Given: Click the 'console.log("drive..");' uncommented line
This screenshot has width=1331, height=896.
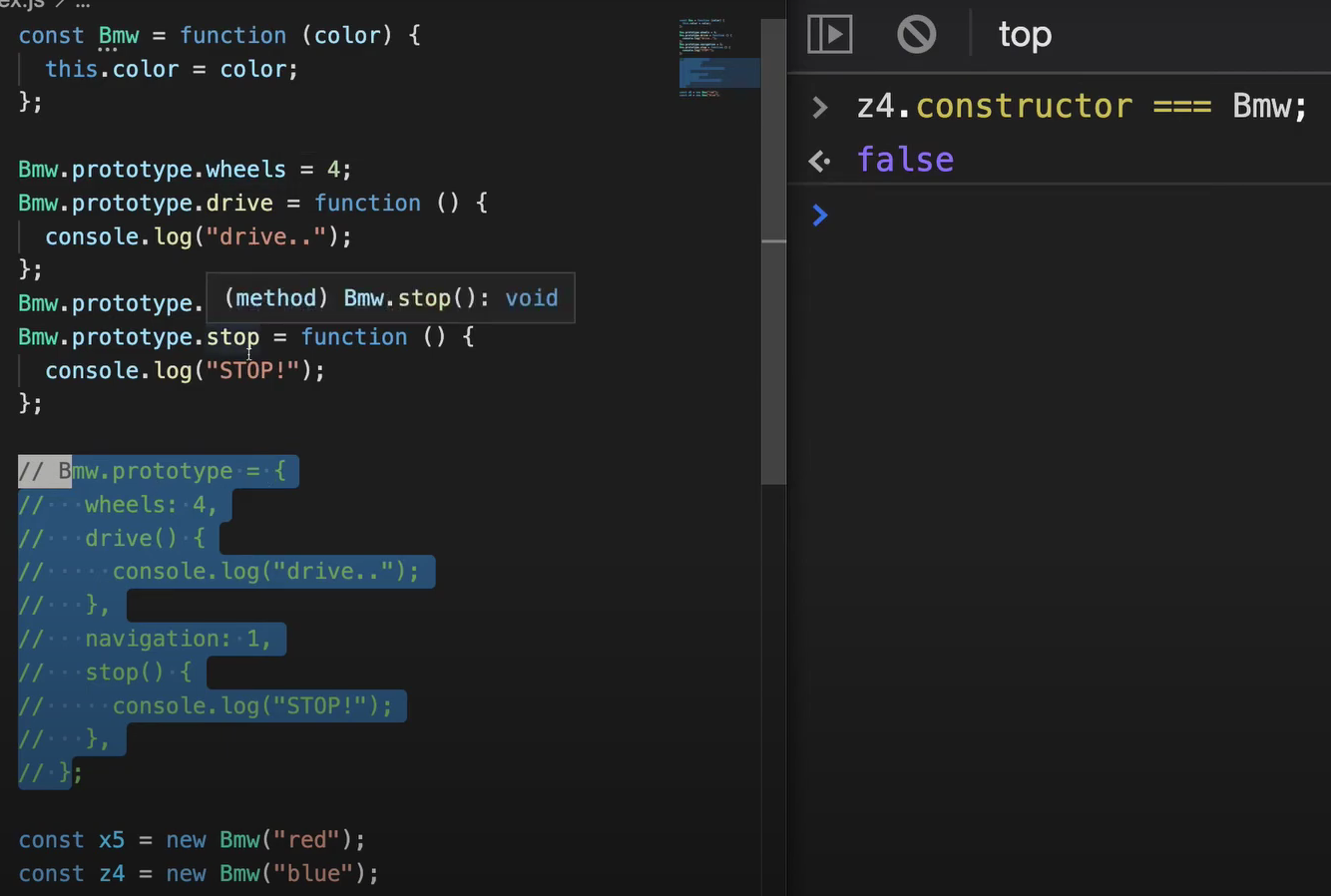Looking at the screenshot, I should click(199, 236).
